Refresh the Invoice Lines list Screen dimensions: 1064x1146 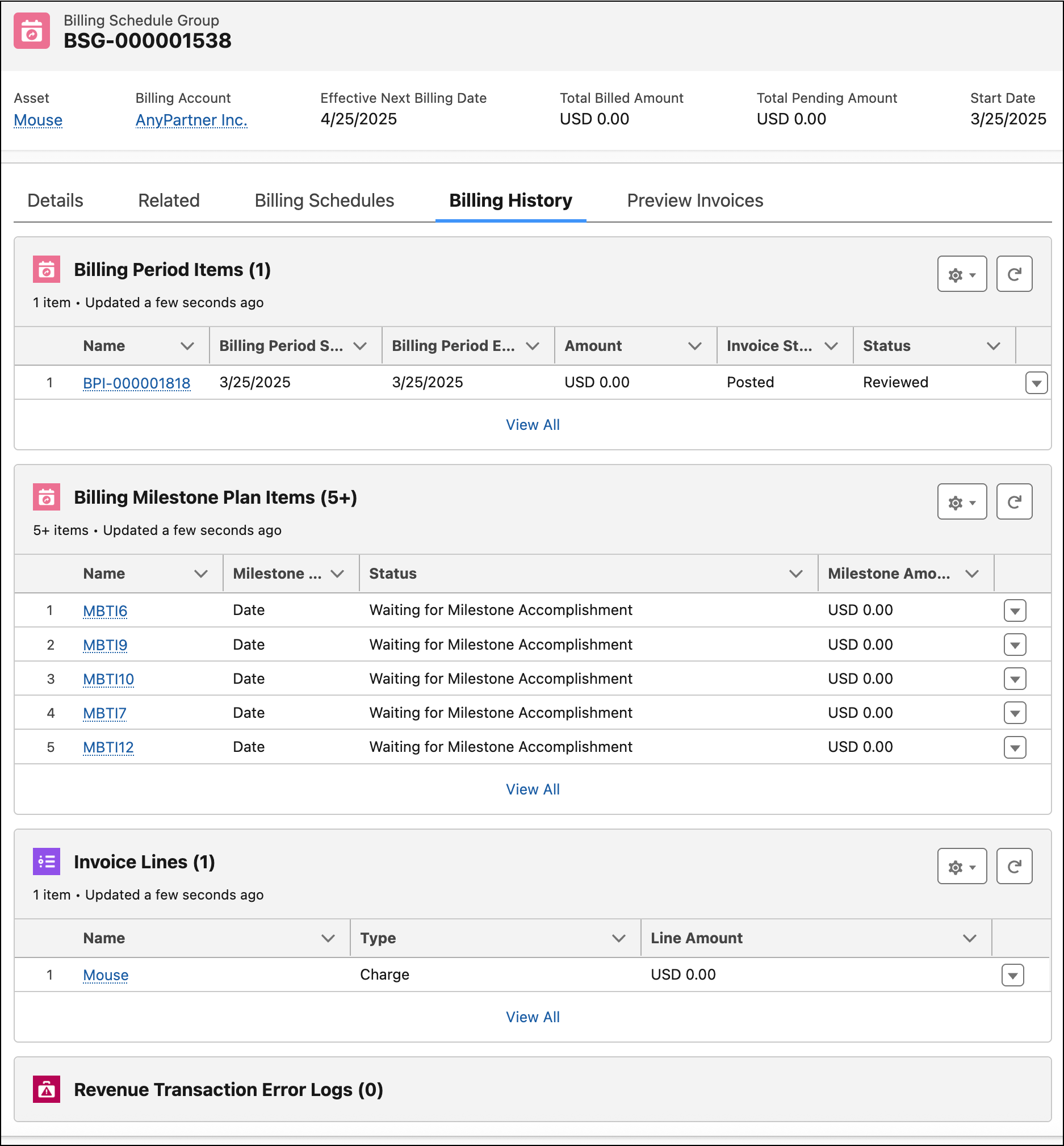[x=1014, y=866]
